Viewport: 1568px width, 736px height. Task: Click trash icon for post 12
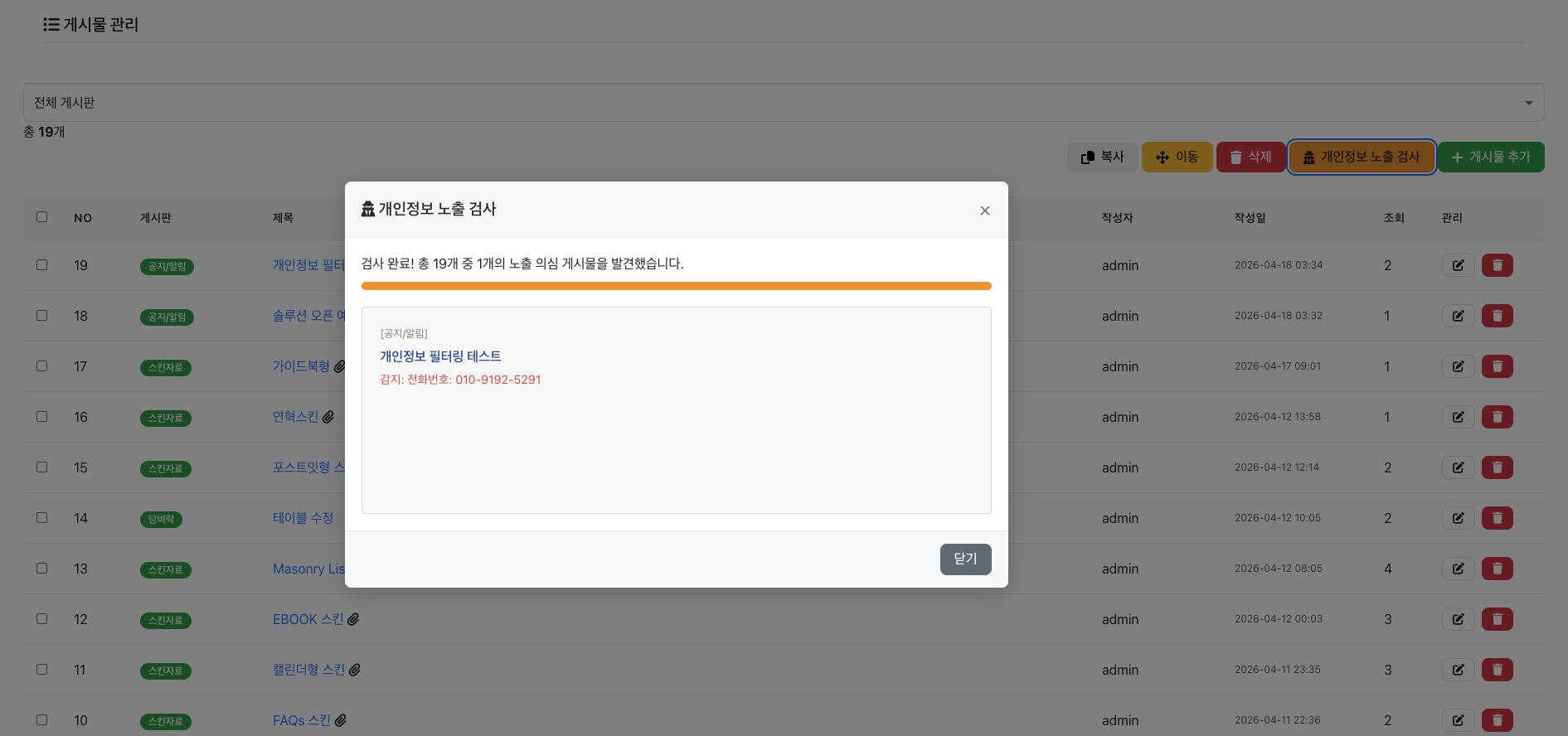coord(1498,619)
